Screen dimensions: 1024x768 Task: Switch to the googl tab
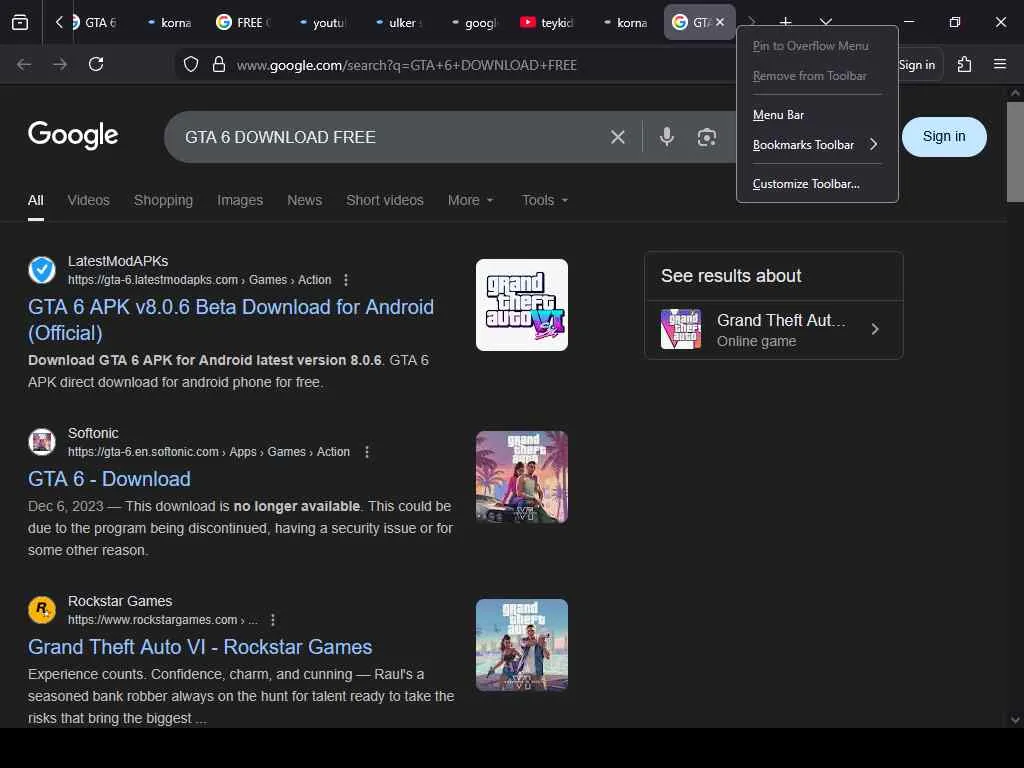[x=475, y=22]
